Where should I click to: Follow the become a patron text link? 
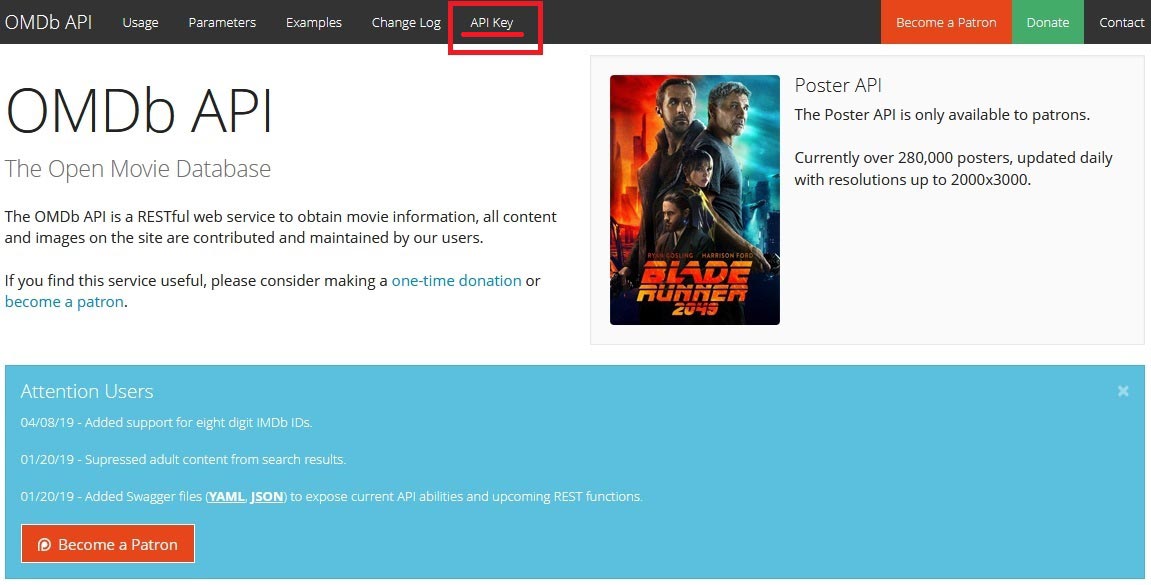64,302
